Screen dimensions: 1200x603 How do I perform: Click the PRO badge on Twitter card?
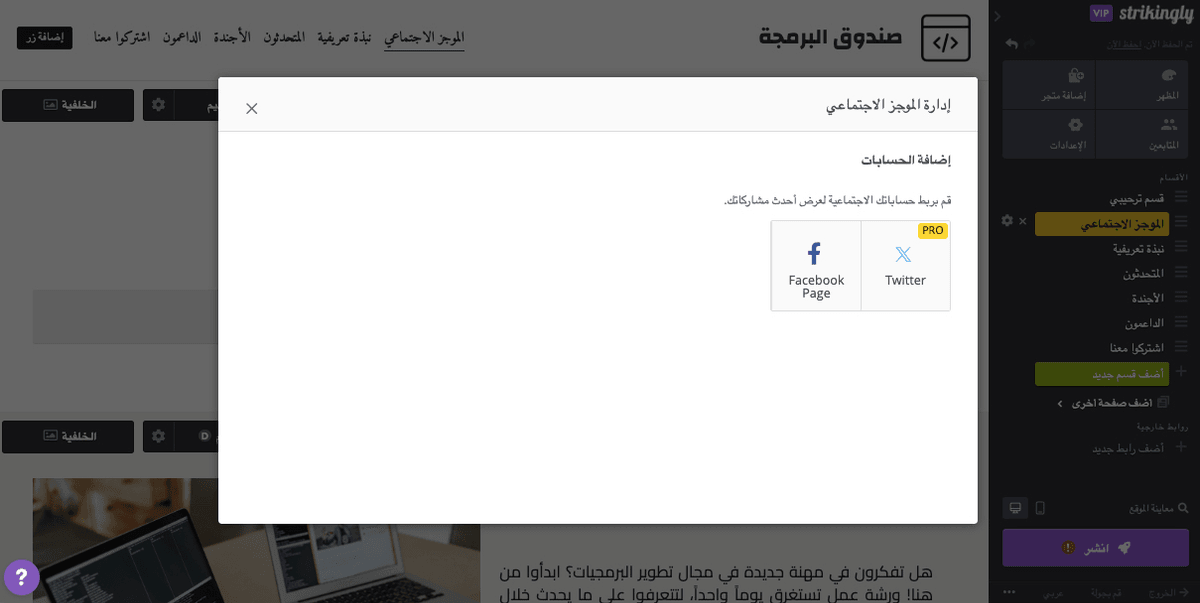point(932,231)
